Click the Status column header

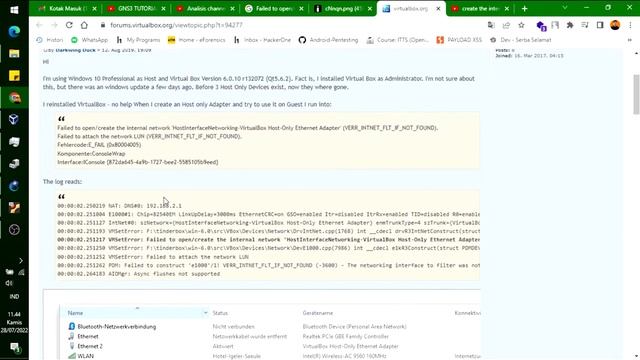[x=220, y=313]
